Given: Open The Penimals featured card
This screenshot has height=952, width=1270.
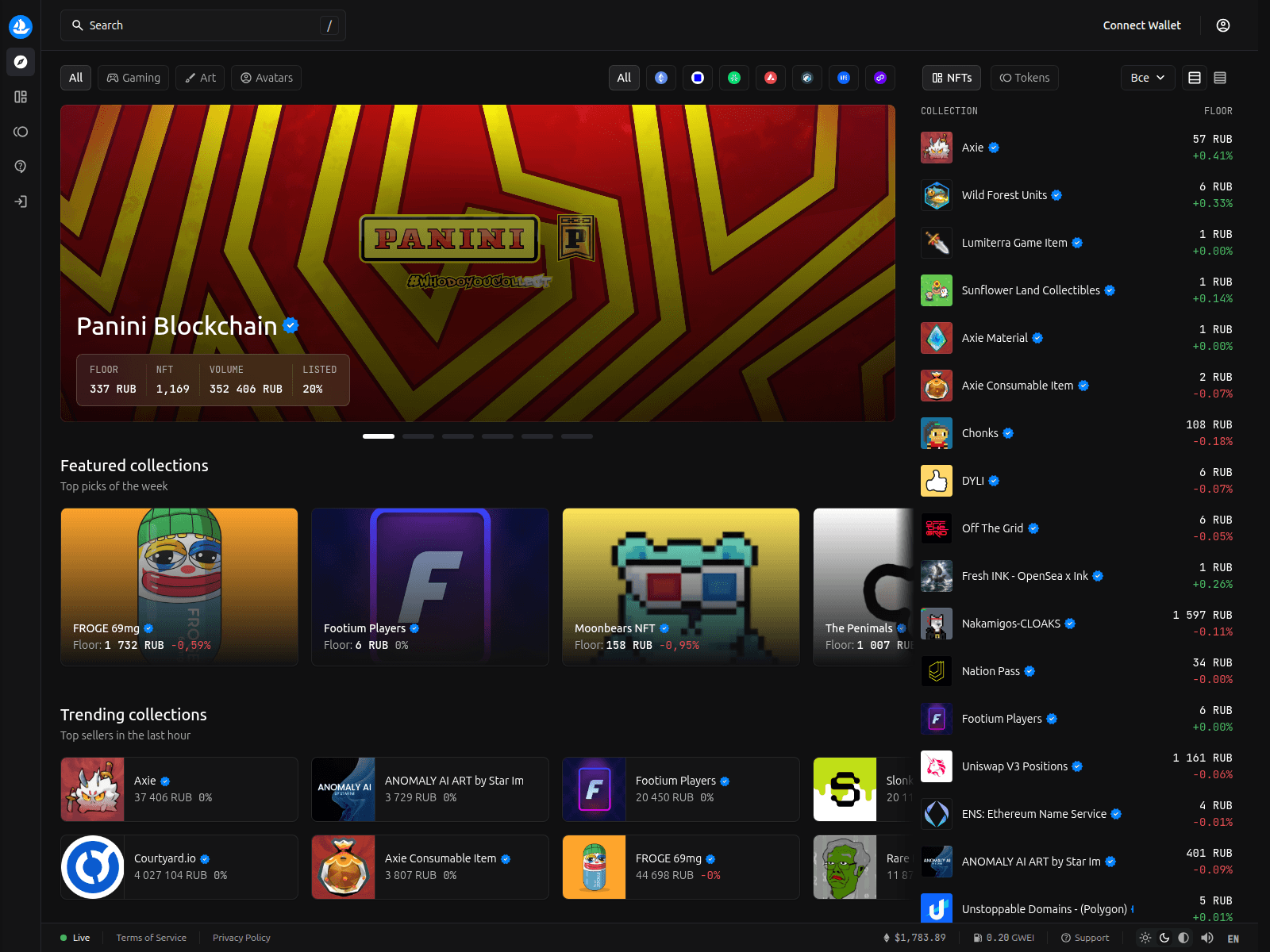Looking at the screenshot, I should pos(864,587).
